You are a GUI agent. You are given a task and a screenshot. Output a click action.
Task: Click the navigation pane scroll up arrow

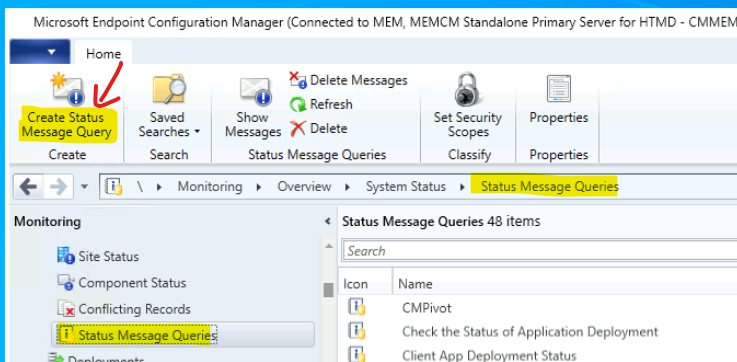point(329,246)
